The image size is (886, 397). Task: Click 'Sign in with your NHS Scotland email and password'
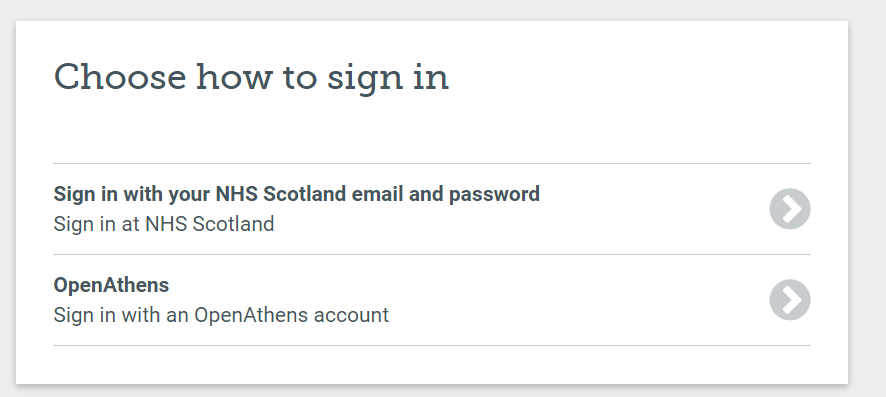point(296,194)
